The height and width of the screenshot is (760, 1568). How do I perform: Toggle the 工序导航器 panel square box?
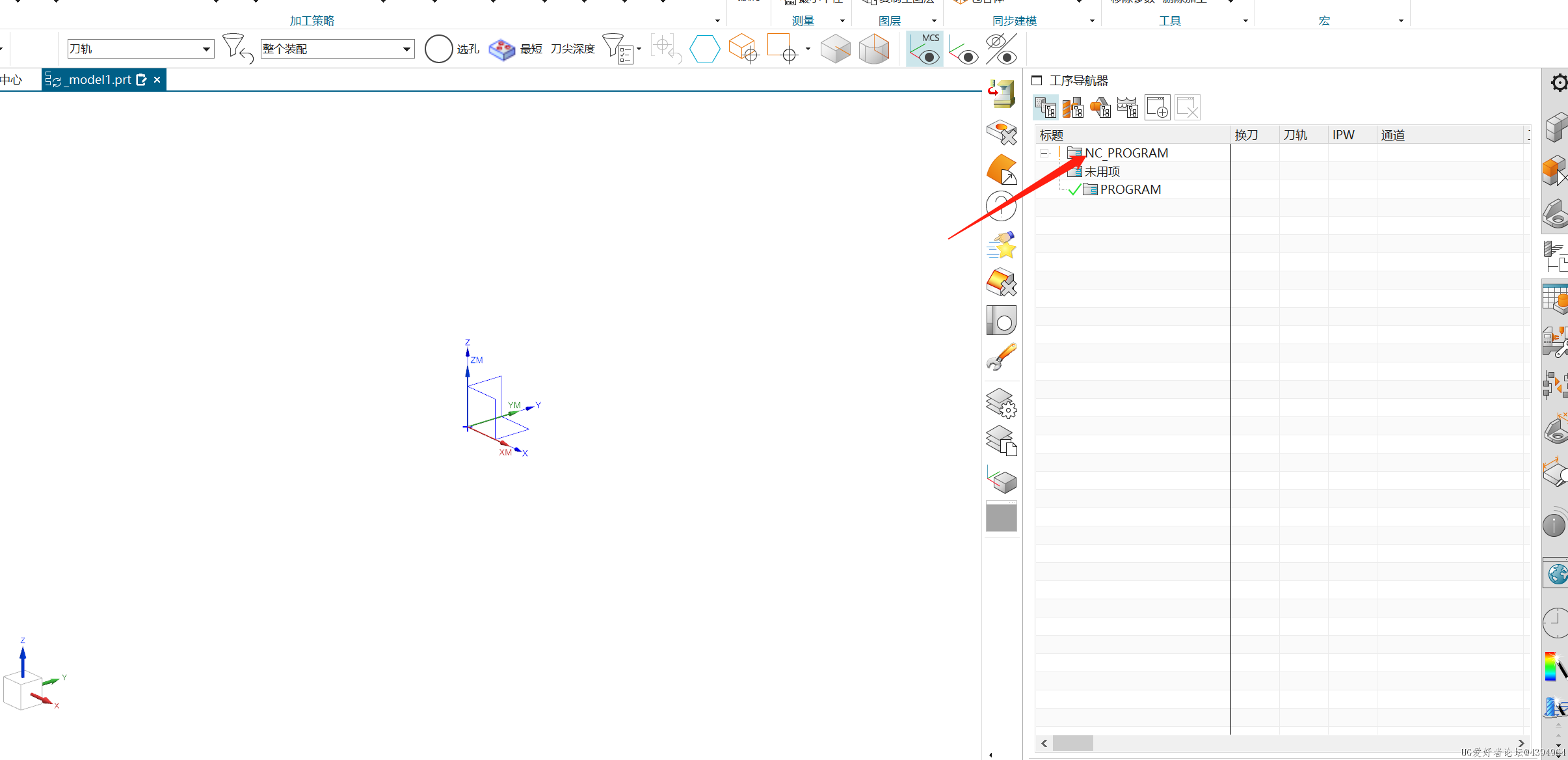click(1037, 80)
